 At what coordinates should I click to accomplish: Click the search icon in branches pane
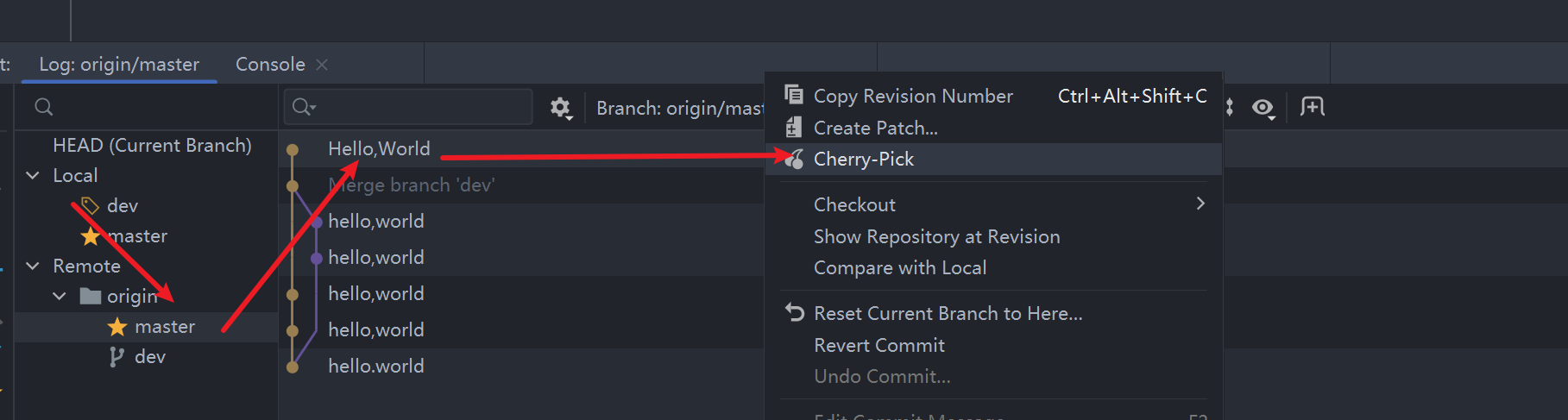coord(44,107)
